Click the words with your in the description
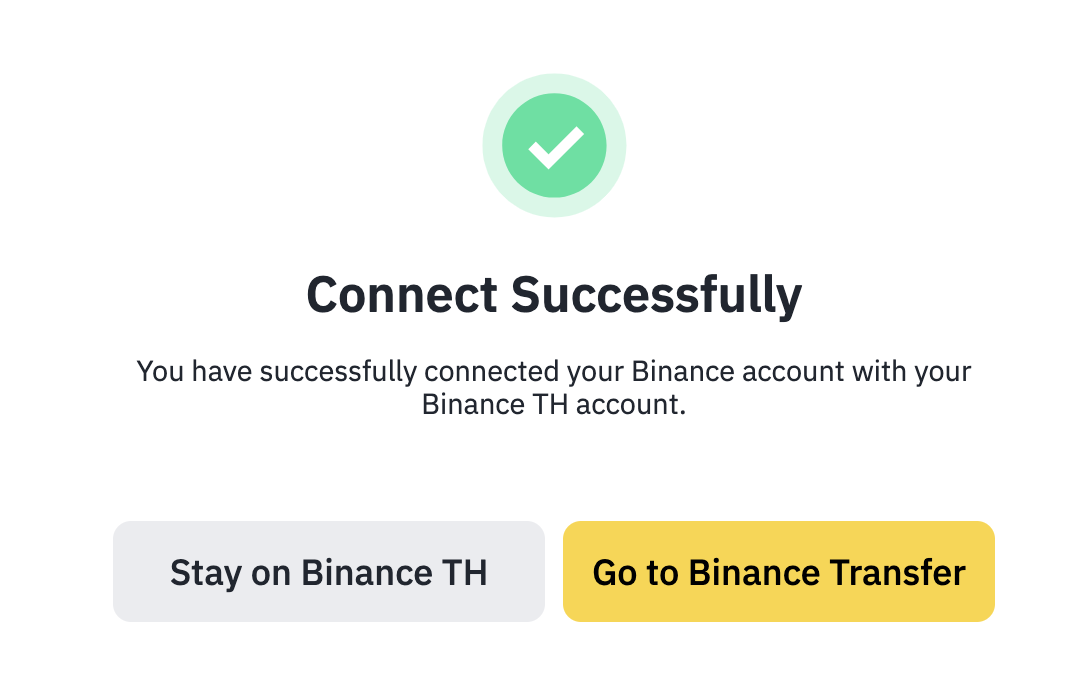Screen dimensions: 1086x674 [911, 372]
